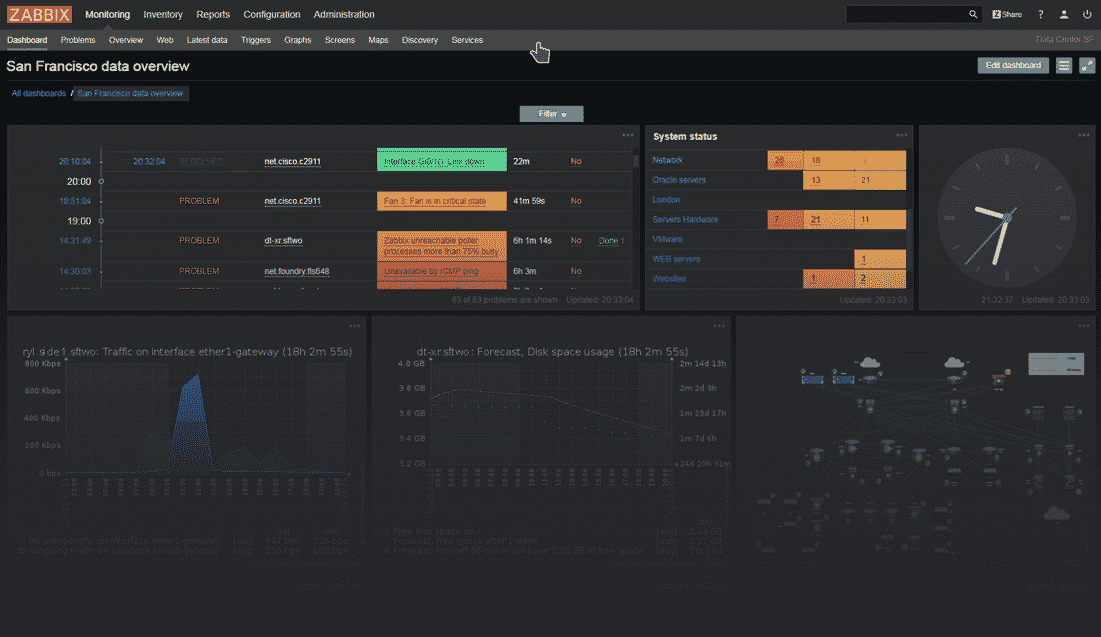Click the net.foundry.fls648 host link

click(296, 271)
